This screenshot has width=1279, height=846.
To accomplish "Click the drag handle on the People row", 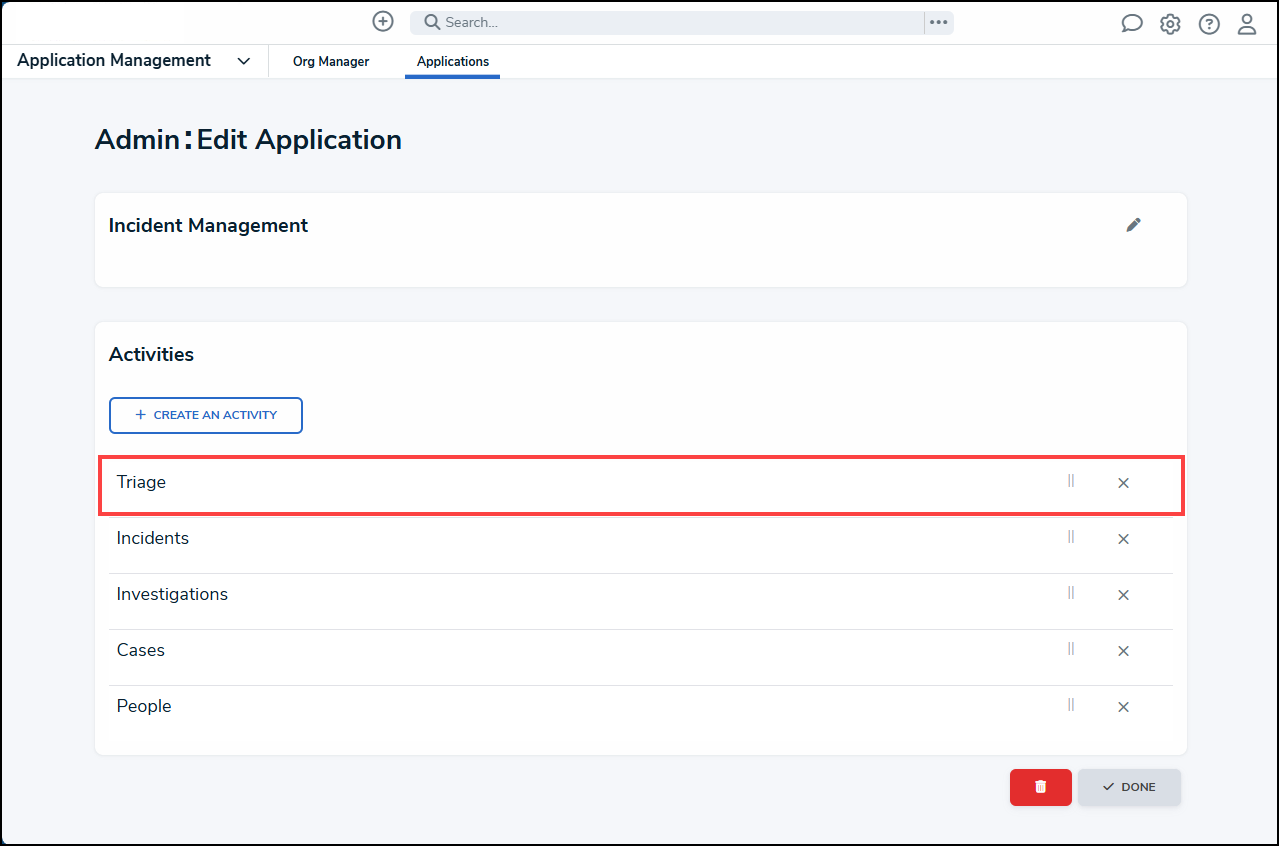I will (x=1071, y=705).
